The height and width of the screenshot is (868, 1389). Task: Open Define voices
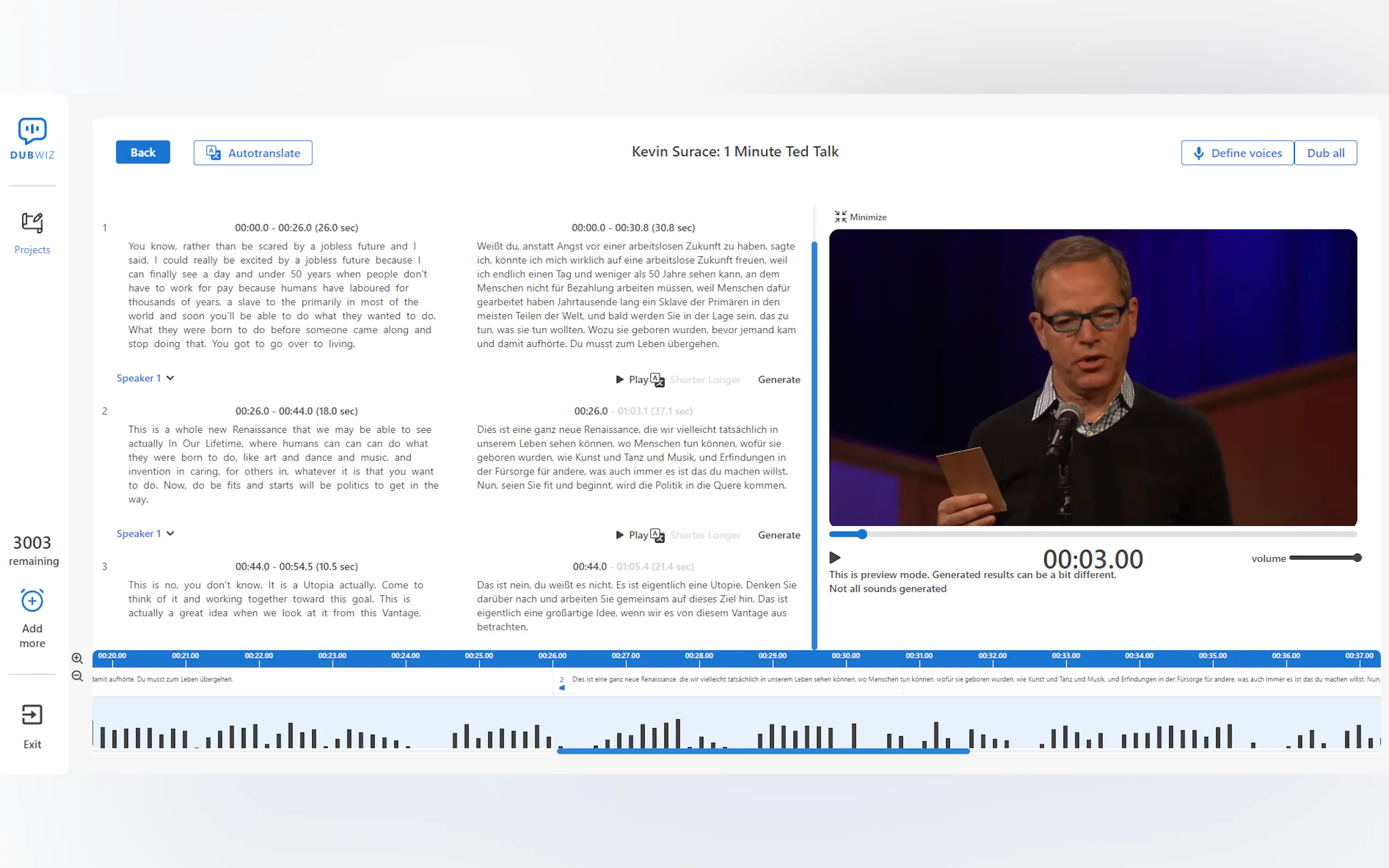(x=1237, y=153)
